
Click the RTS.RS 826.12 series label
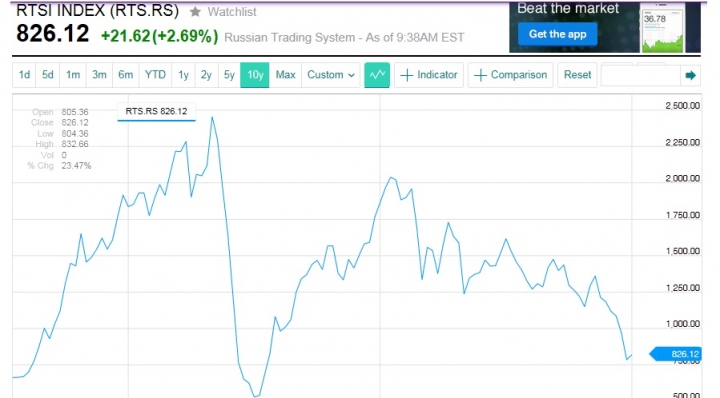156,111
